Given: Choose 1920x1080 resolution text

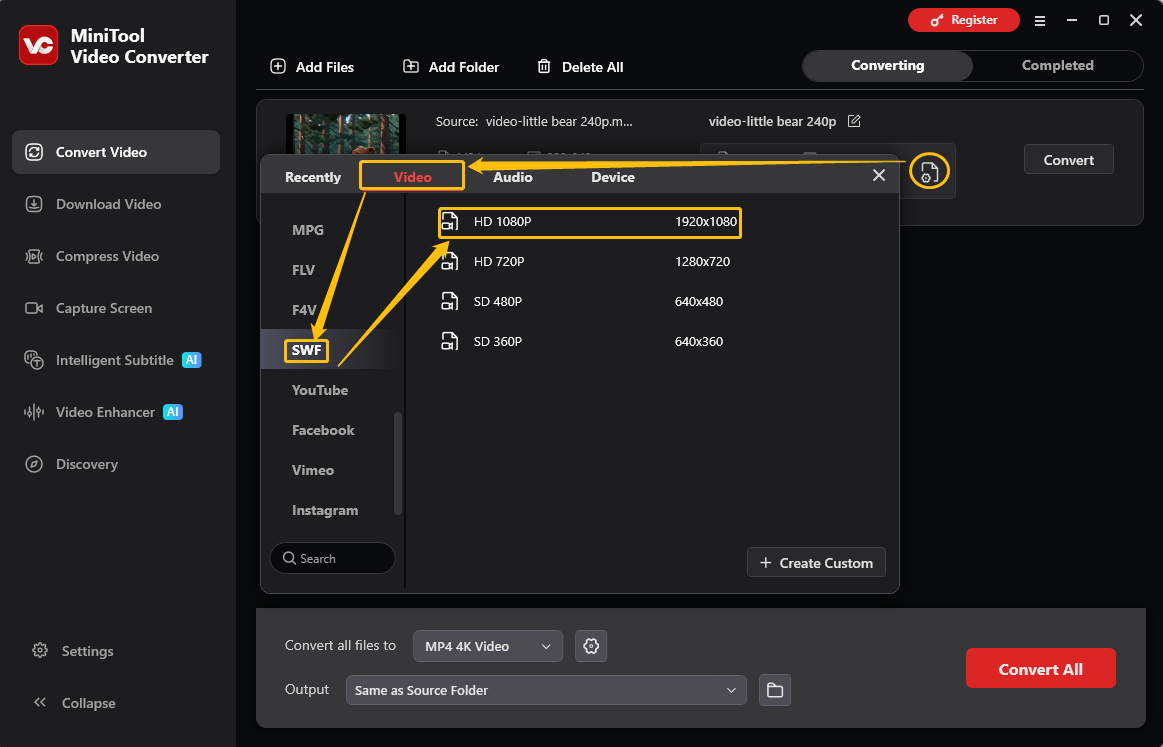Looking at the screenshot, I should 706,221.
